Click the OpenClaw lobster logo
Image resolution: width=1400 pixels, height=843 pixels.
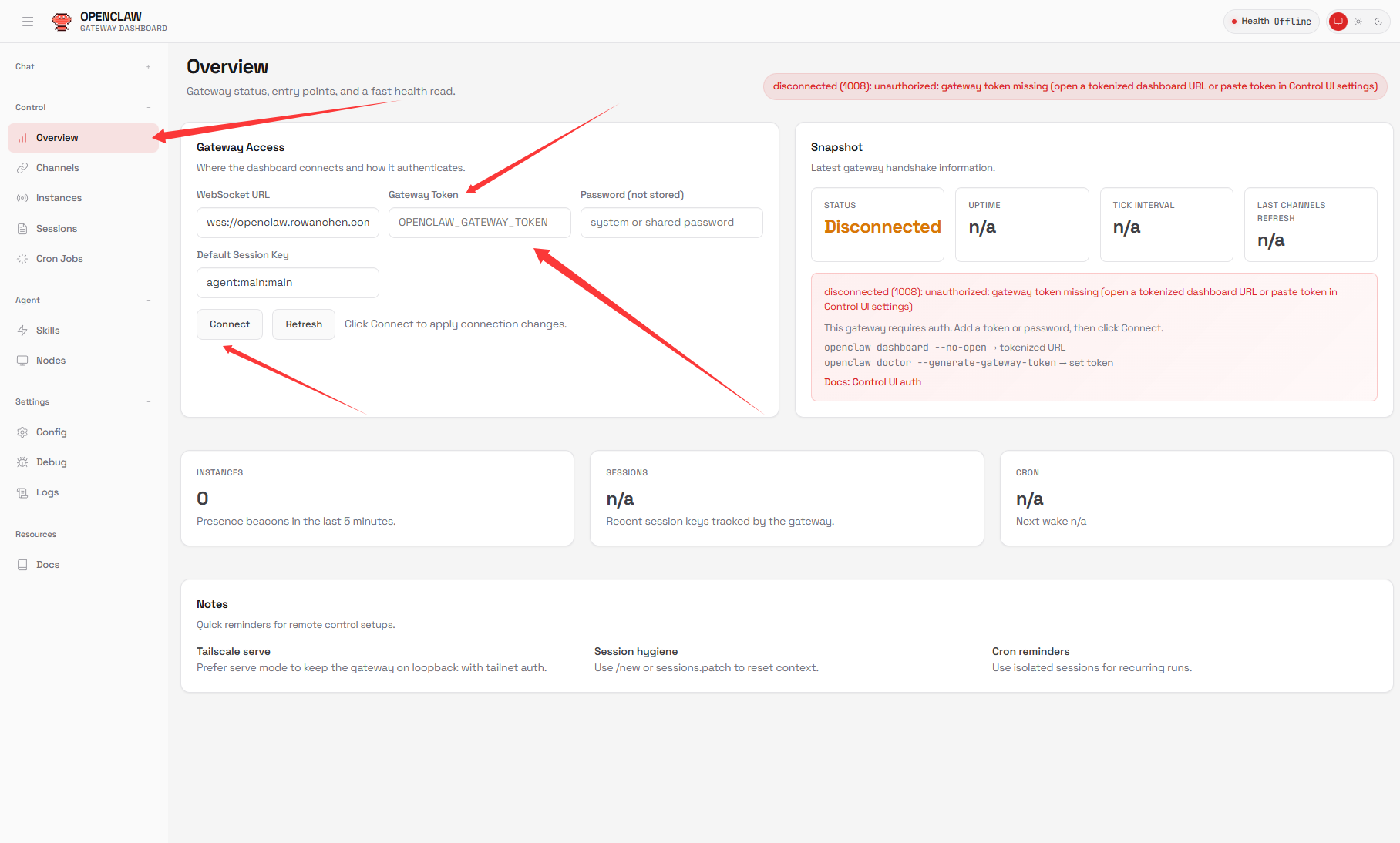click(62, 22)
